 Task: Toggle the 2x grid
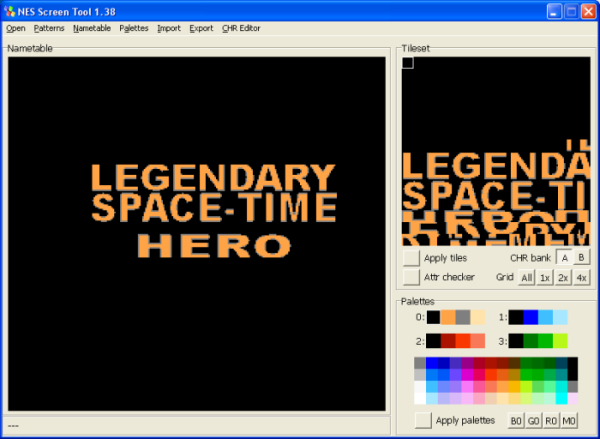(x=563, y=277)
